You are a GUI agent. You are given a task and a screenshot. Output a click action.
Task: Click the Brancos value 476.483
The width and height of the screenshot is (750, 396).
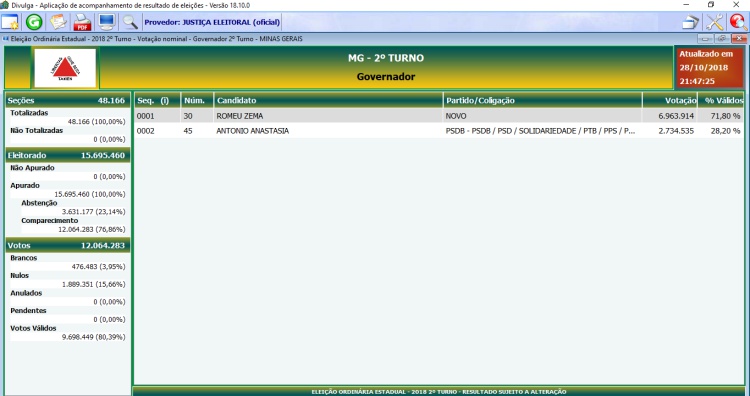pyautogui.click(x=98, y=266)
